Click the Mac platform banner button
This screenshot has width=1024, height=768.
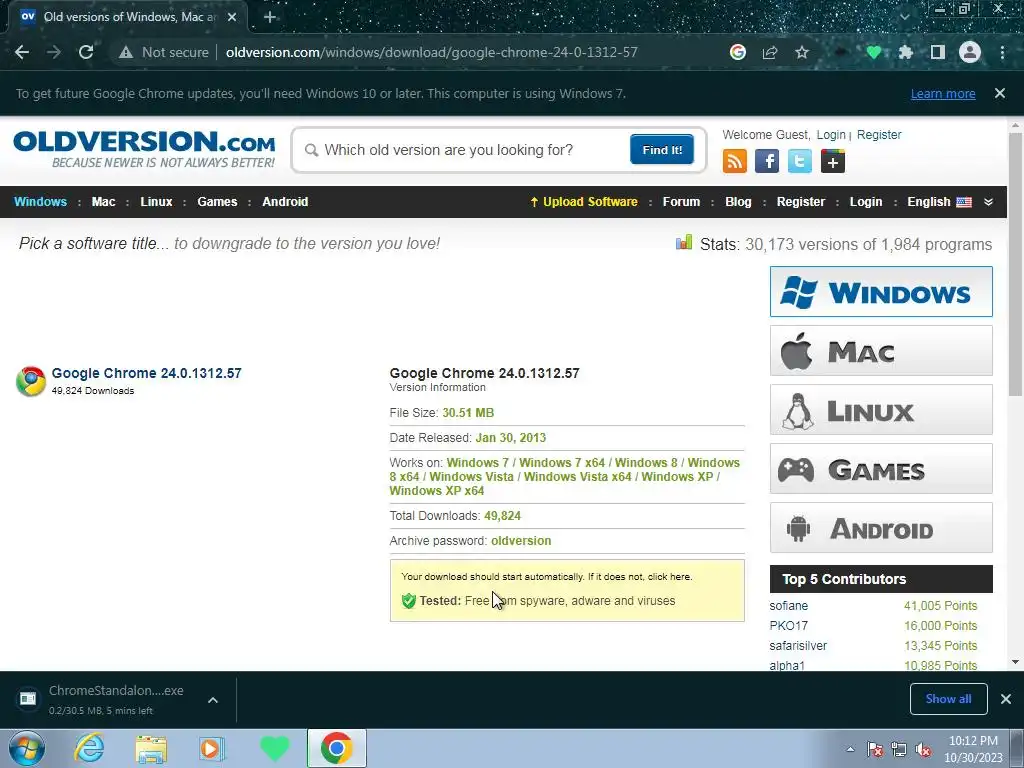[881, 351]
